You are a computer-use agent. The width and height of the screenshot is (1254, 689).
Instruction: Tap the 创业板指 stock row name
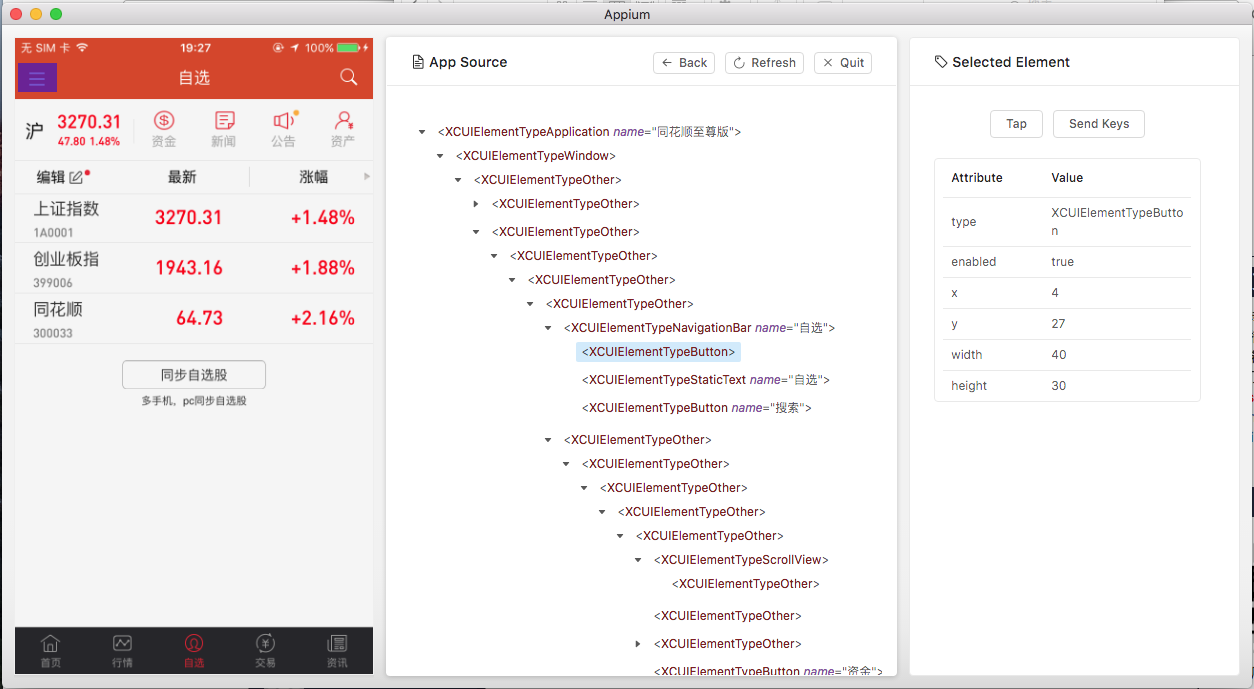click(66, 259)
